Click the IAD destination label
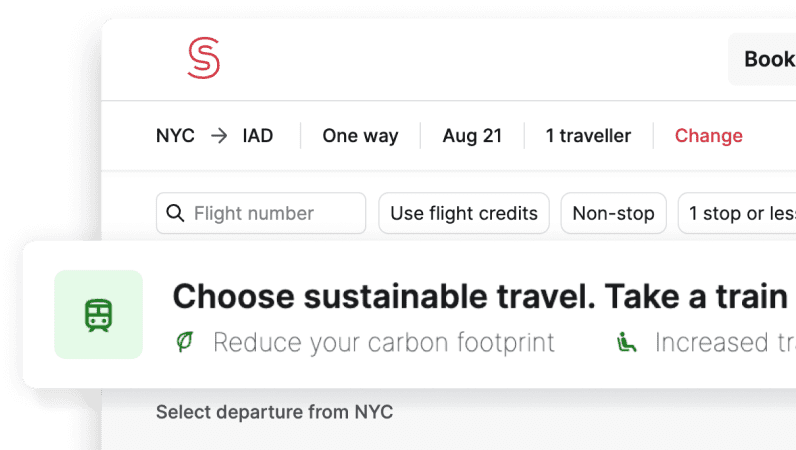The image size is (796, 450). (258, 136)
